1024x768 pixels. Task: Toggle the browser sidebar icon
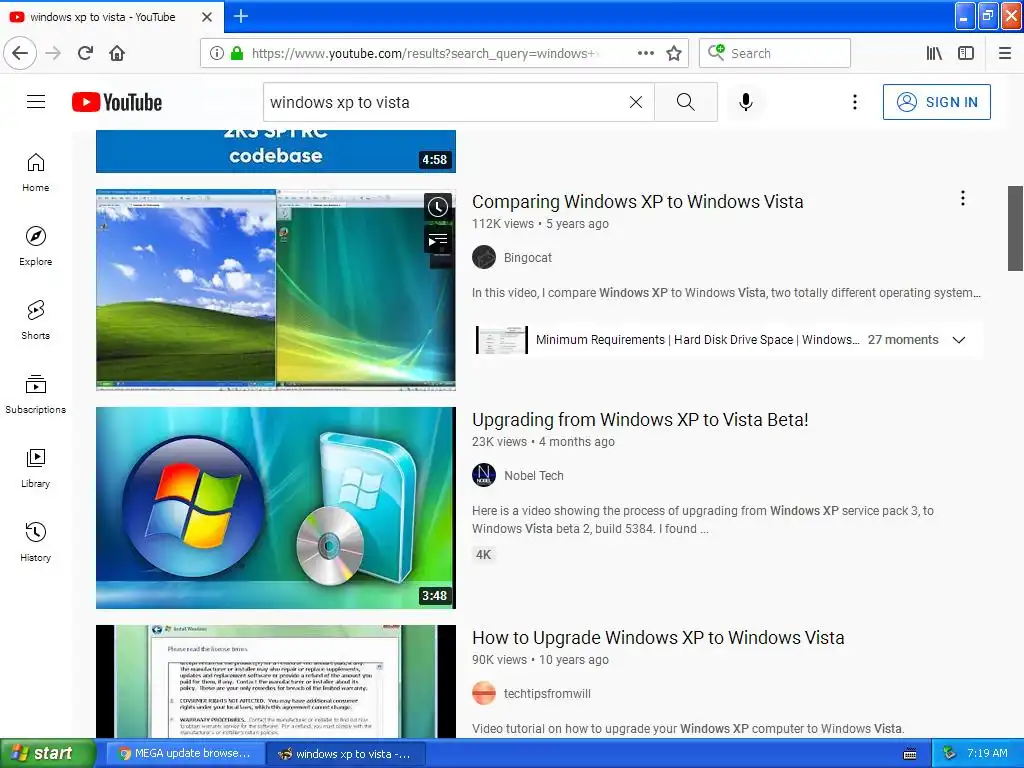point(966,53)
